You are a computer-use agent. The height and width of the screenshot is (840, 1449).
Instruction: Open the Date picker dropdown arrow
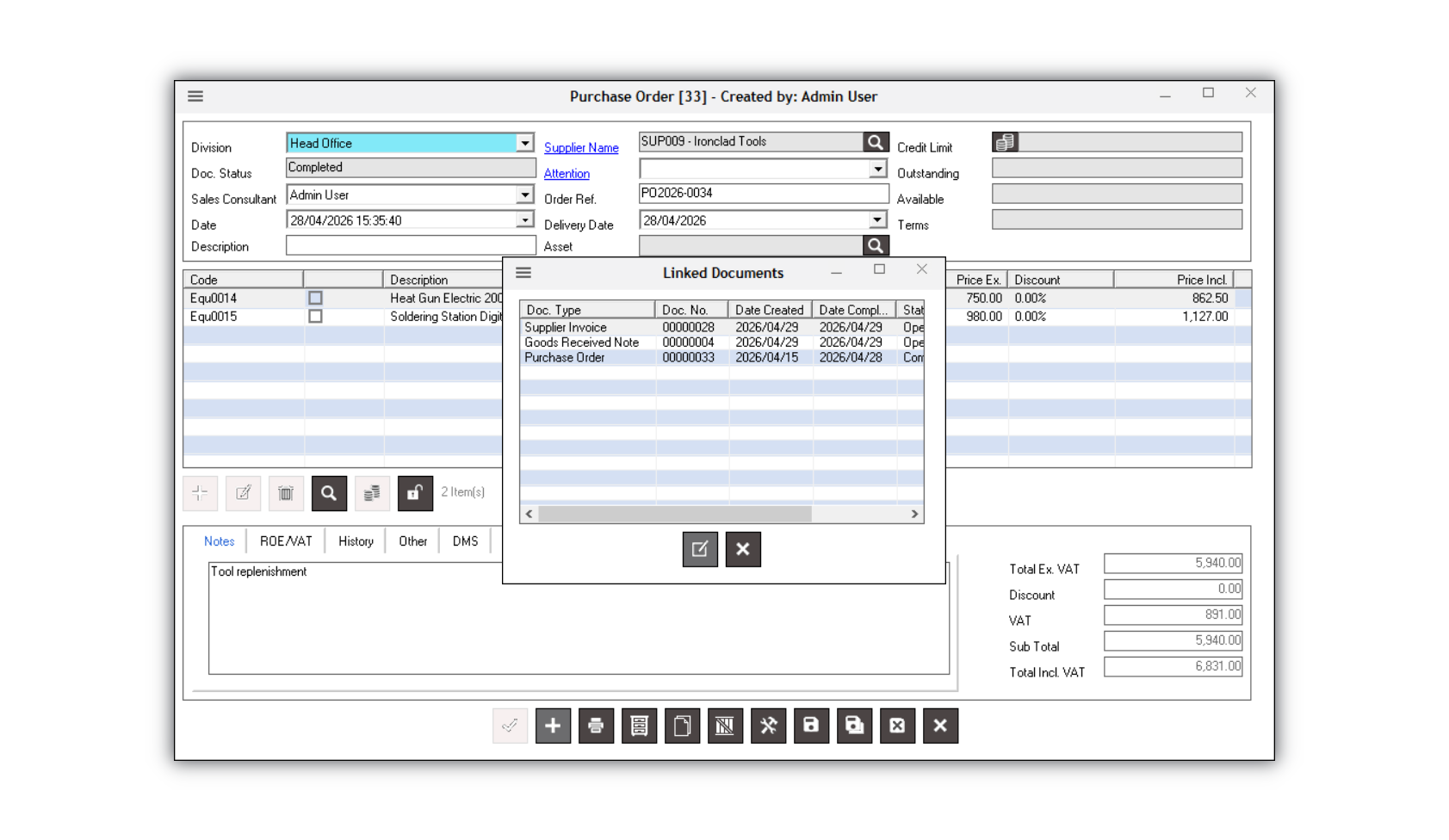coord(524,220)
